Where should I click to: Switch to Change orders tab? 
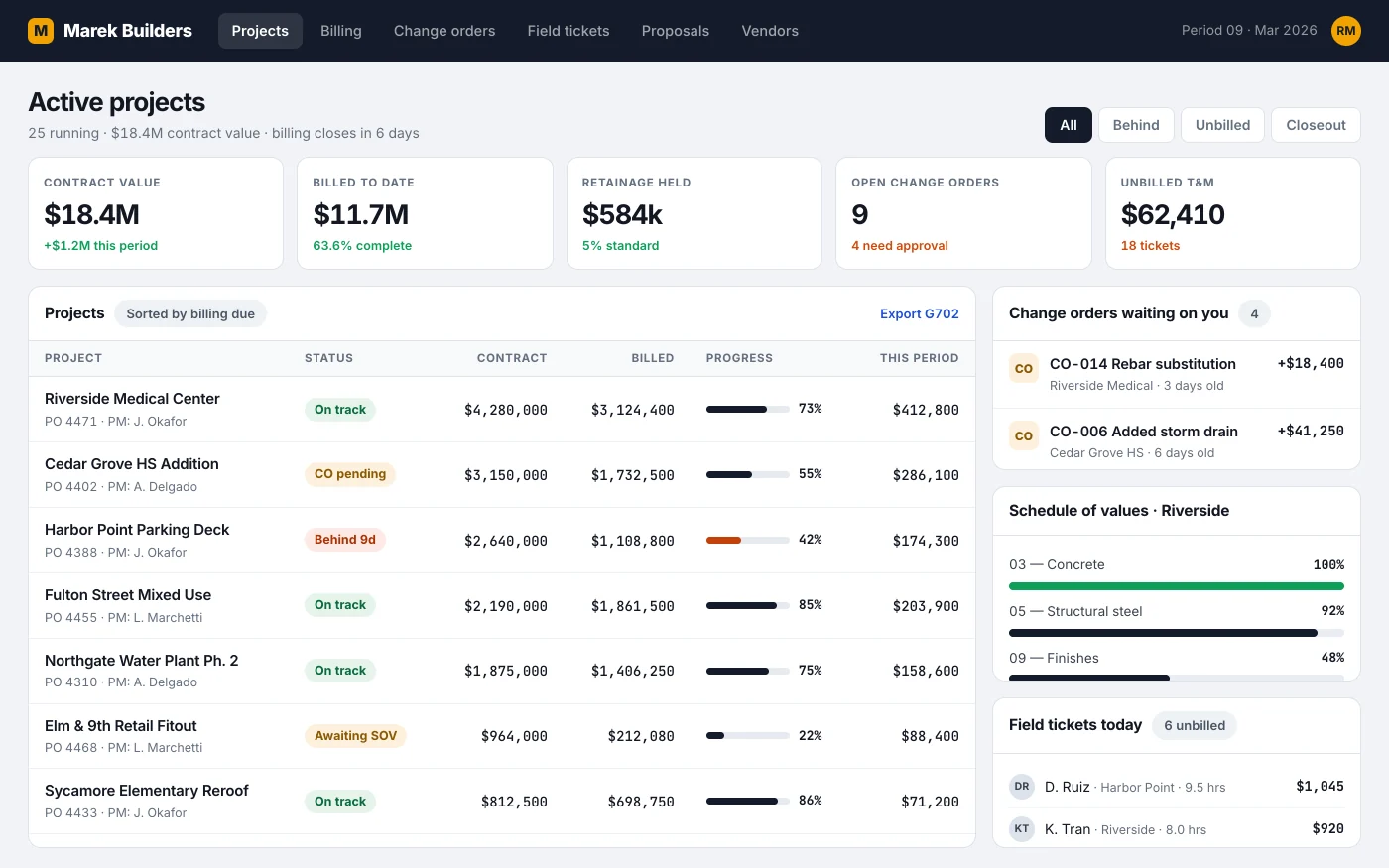pos(444,31)
